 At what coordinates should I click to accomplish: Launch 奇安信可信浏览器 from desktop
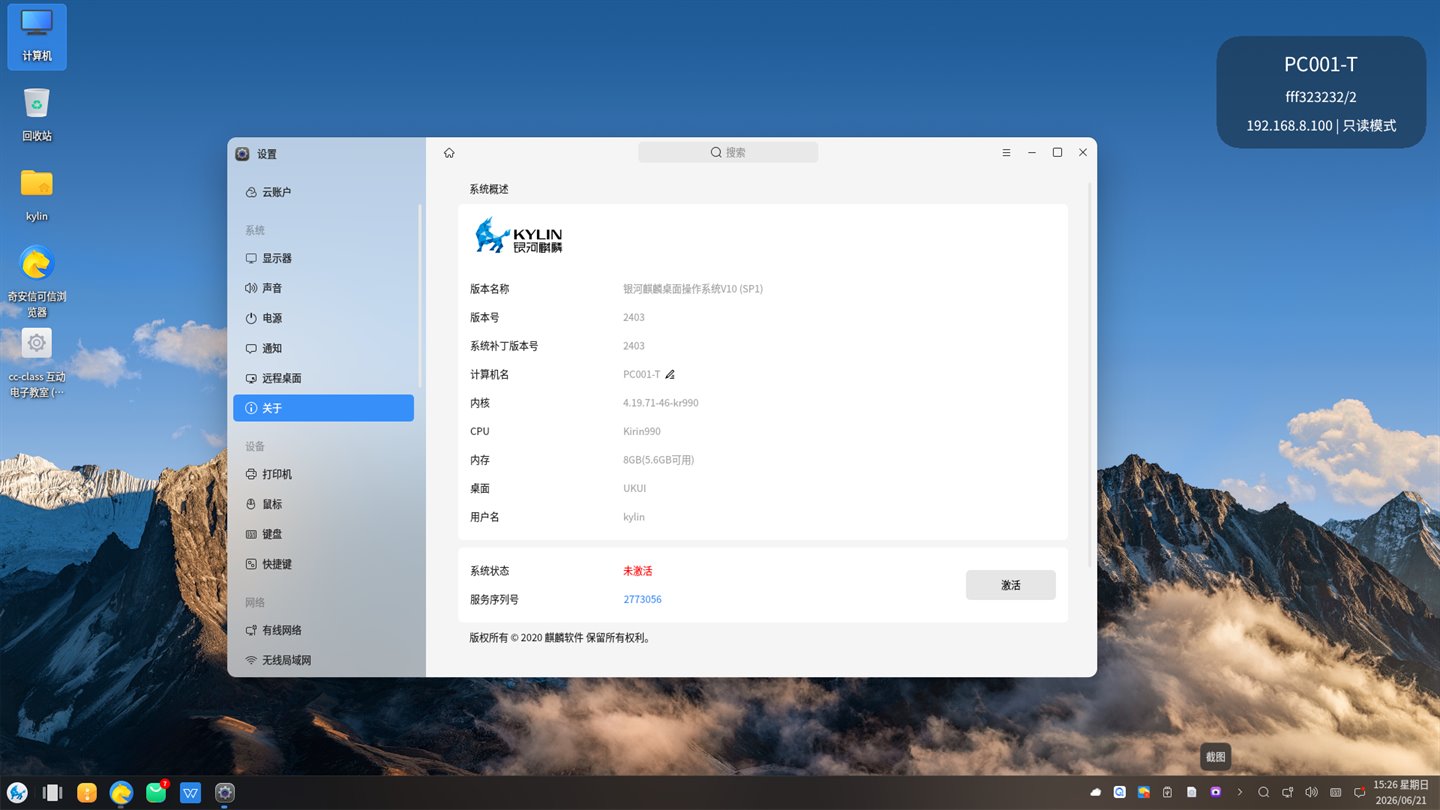tap(37, 281)
